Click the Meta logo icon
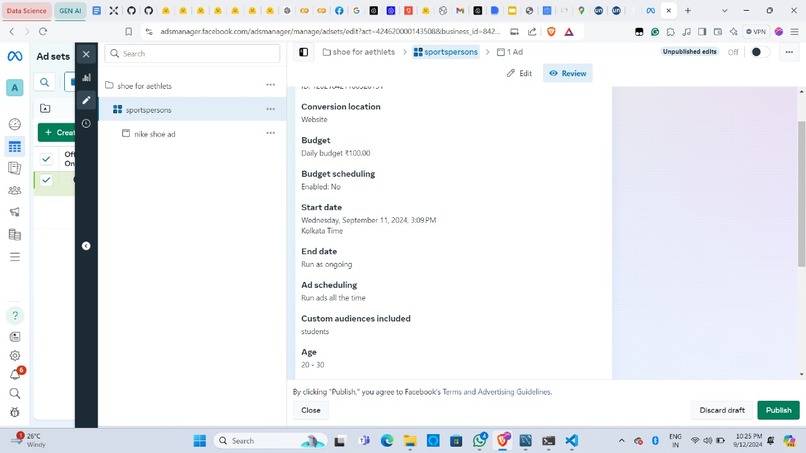 (15, 56)
